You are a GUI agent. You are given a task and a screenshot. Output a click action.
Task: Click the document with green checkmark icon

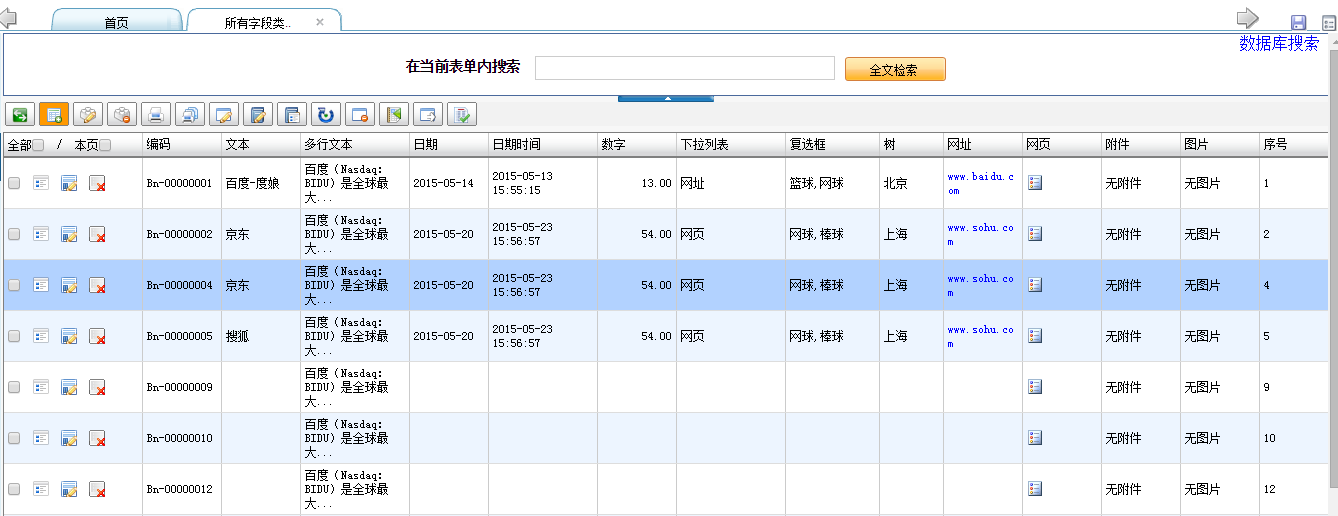tap(462, 114)
